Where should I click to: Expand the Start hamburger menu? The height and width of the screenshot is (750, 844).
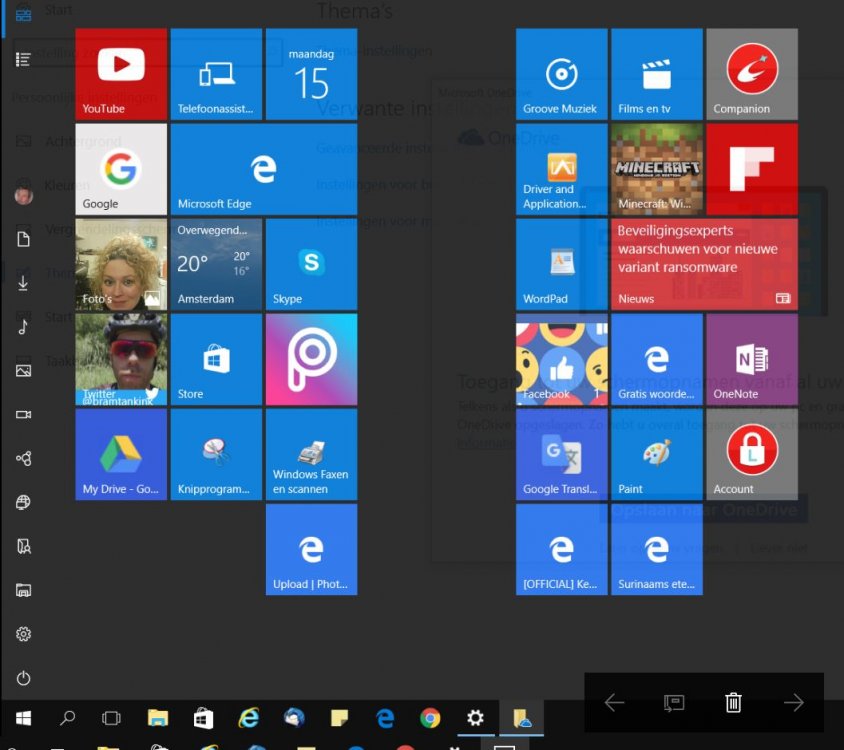coord(23,14)
